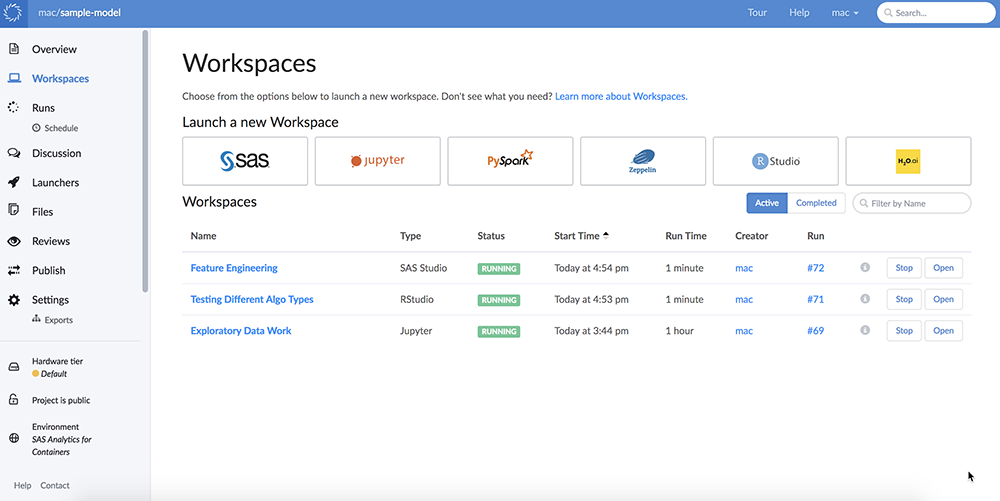Launch a new H2O.ai workspace
The width and height of the screenshot is (1000, 501).
(x=908, y=161)
